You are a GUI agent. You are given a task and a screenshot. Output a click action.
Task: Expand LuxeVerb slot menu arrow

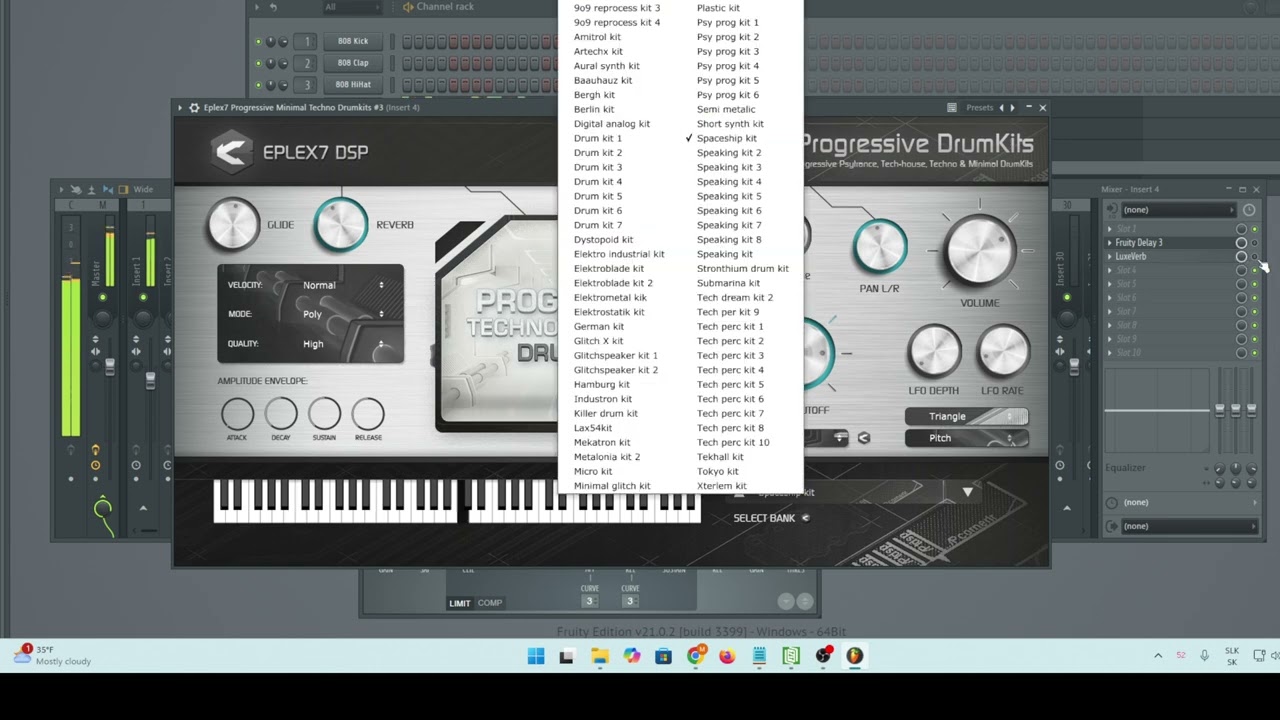click(x=1109, y=257)
